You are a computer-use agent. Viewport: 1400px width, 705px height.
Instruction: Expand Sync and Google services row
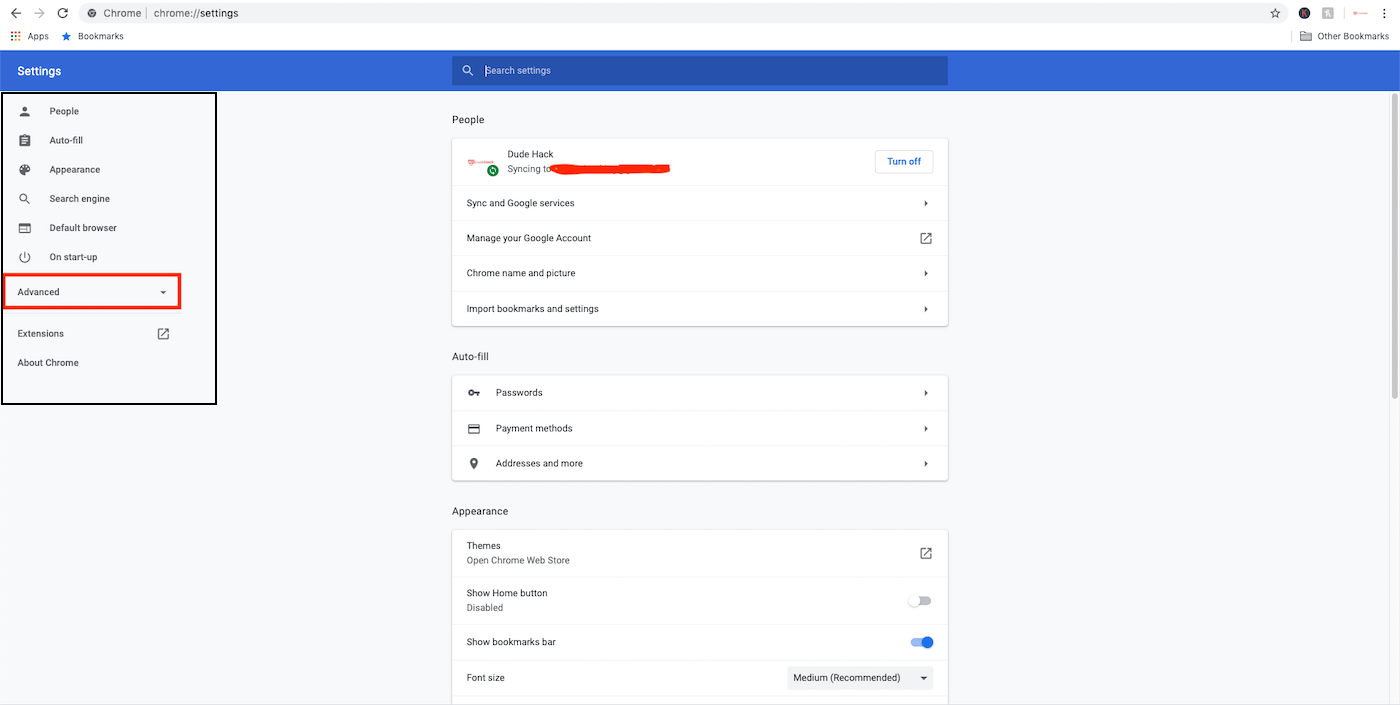[699, 203]
